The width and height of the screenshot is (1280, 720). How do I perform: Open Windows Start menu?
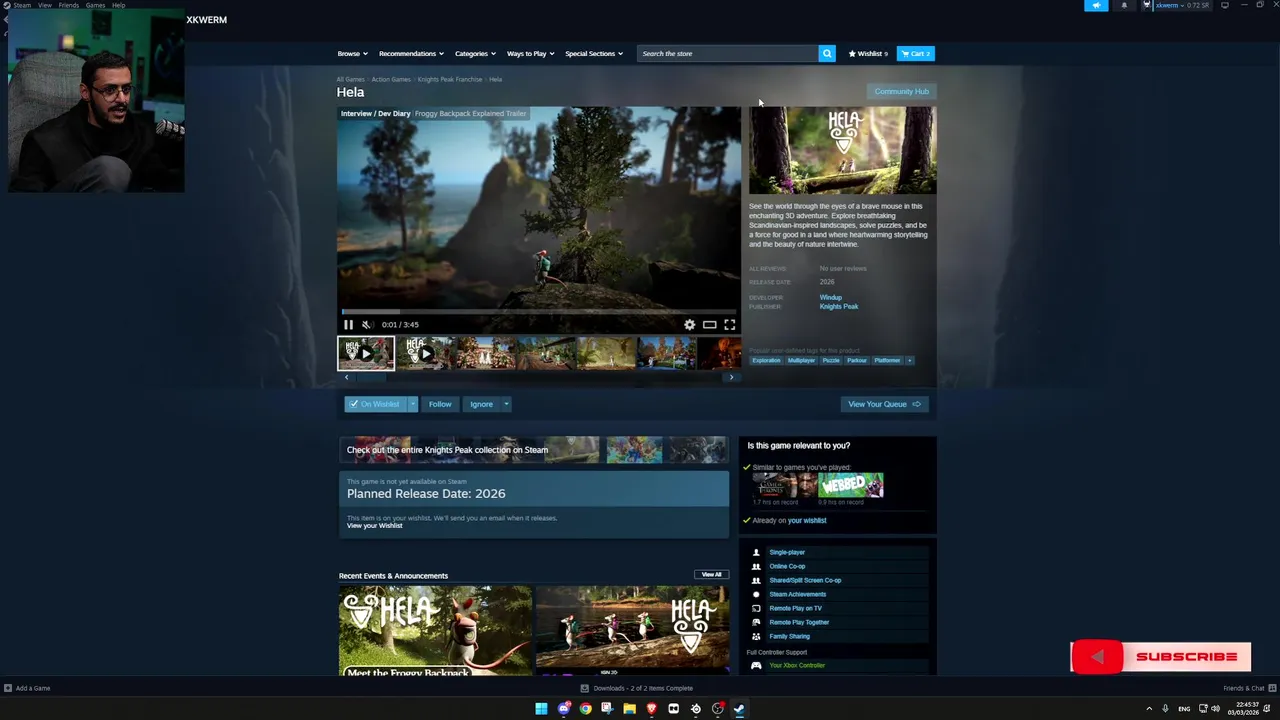(x=541, y=708)
